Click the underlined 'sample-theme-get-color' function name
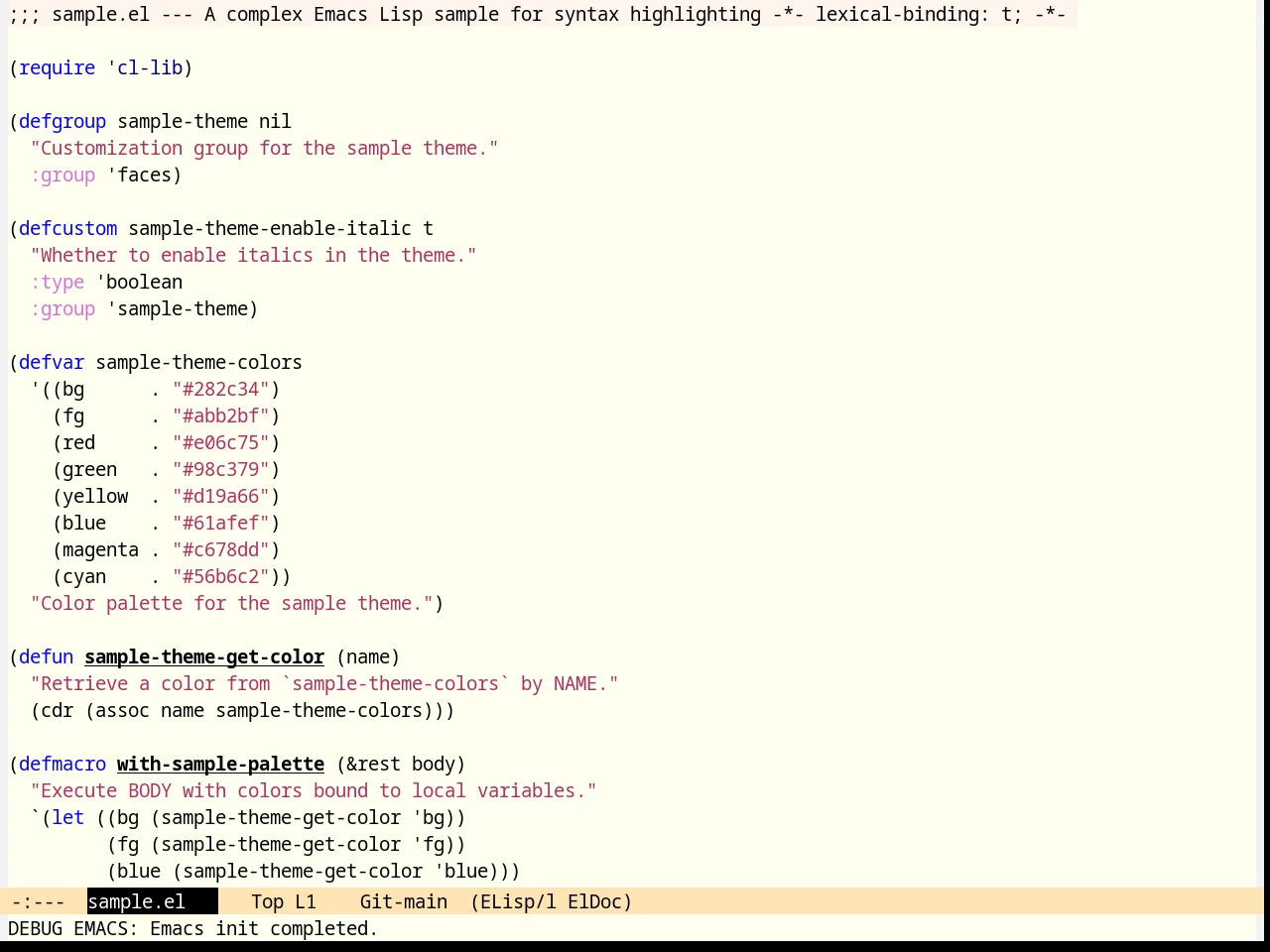Image resolution: width=1270 pixels, height=952 pixels. click(204, 656)
